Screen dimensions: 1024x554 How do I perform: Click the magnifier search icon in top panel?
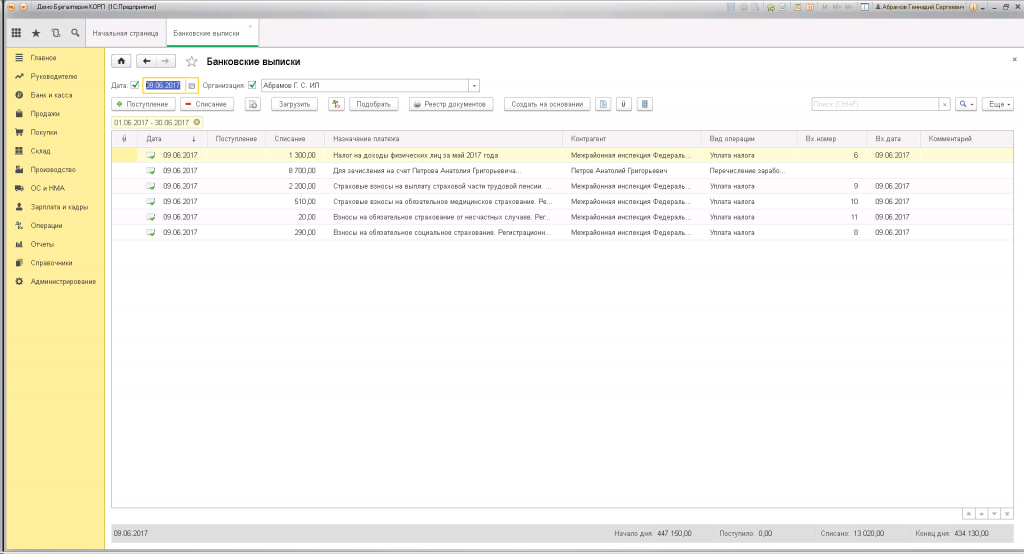(x=75, y=33)
